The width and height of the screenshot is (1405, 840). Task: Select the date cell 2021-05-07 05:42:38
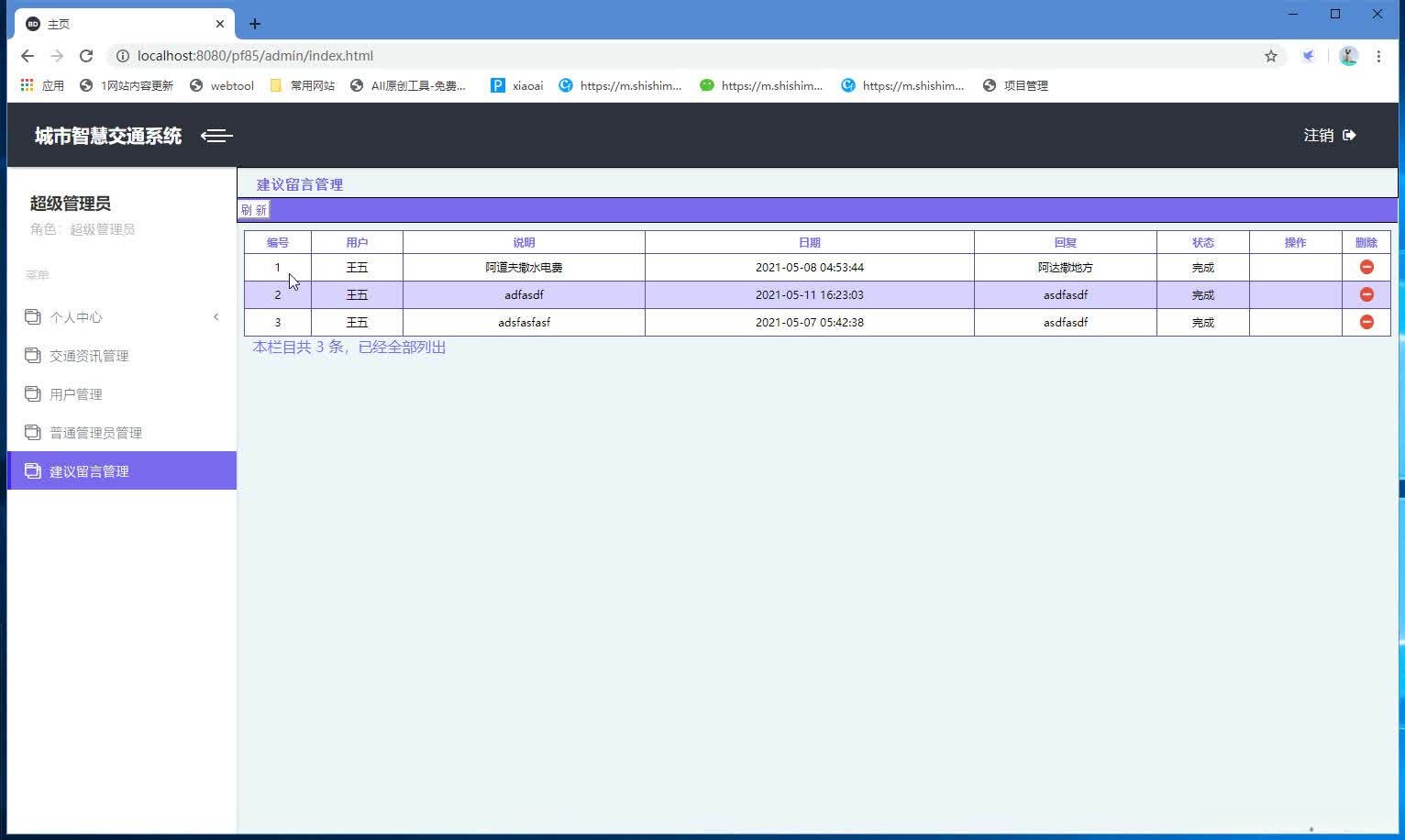810,323
